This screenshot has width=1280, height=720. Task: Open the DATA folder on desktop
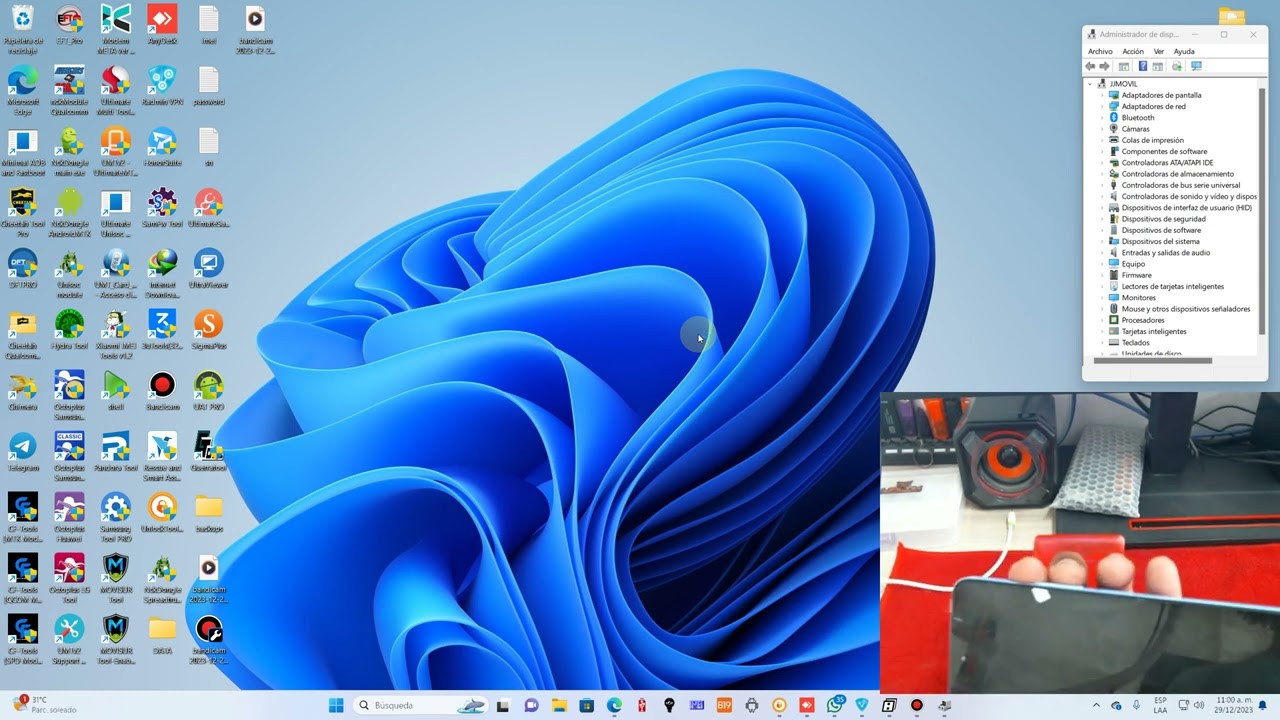point(162,635)
